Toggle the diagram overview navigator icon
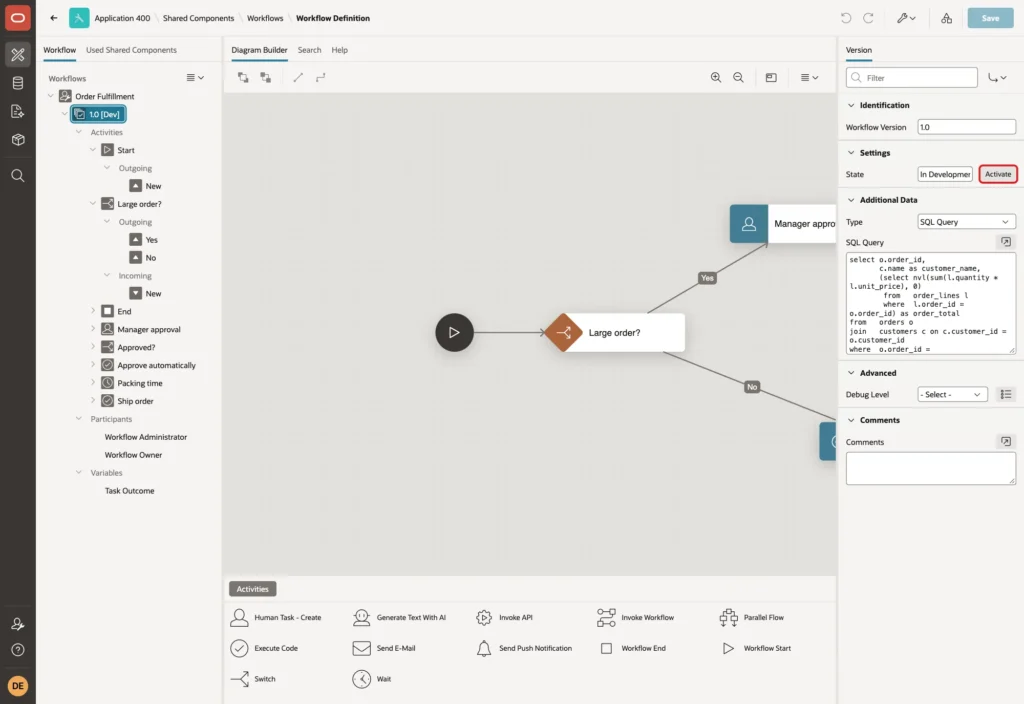Image resolution: width=1024 pixels, height=704 pixels. (x=771, y=77)
